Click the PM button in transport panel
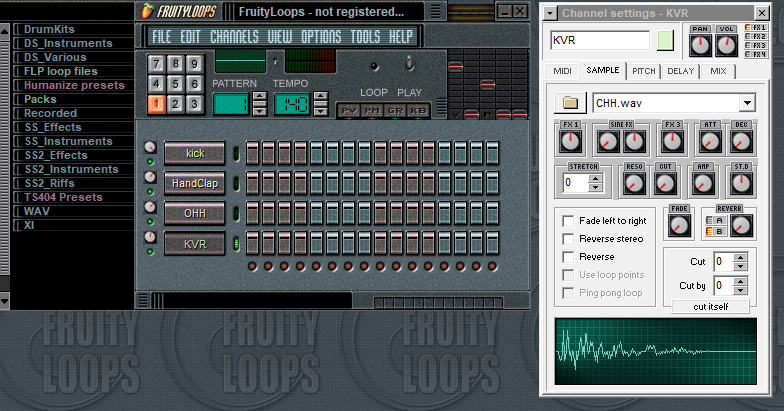The image size is (784, 411). point(372,110)
